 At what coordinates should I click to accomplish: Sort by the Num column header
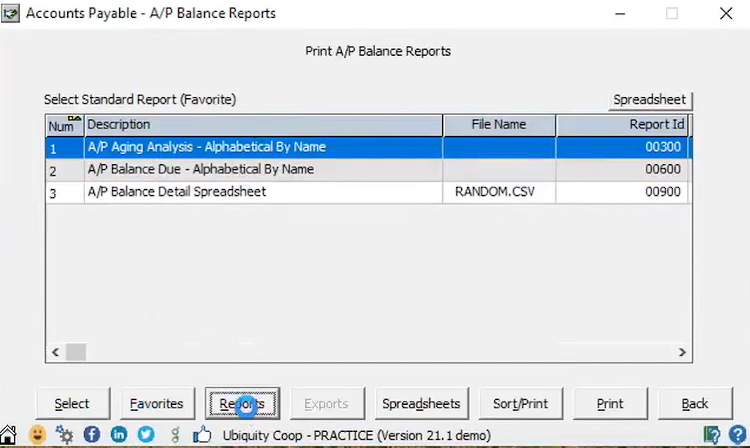tap(65, 125)
